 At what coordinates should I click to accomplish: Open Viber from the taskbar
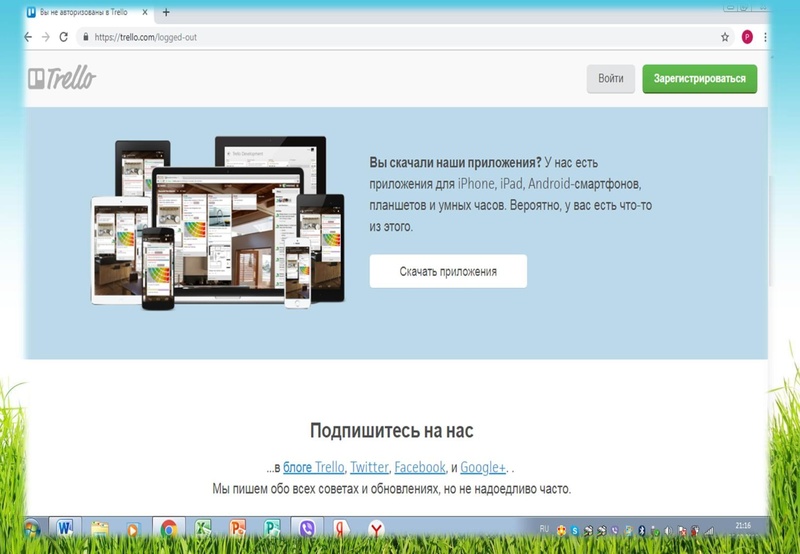[306, 527]
